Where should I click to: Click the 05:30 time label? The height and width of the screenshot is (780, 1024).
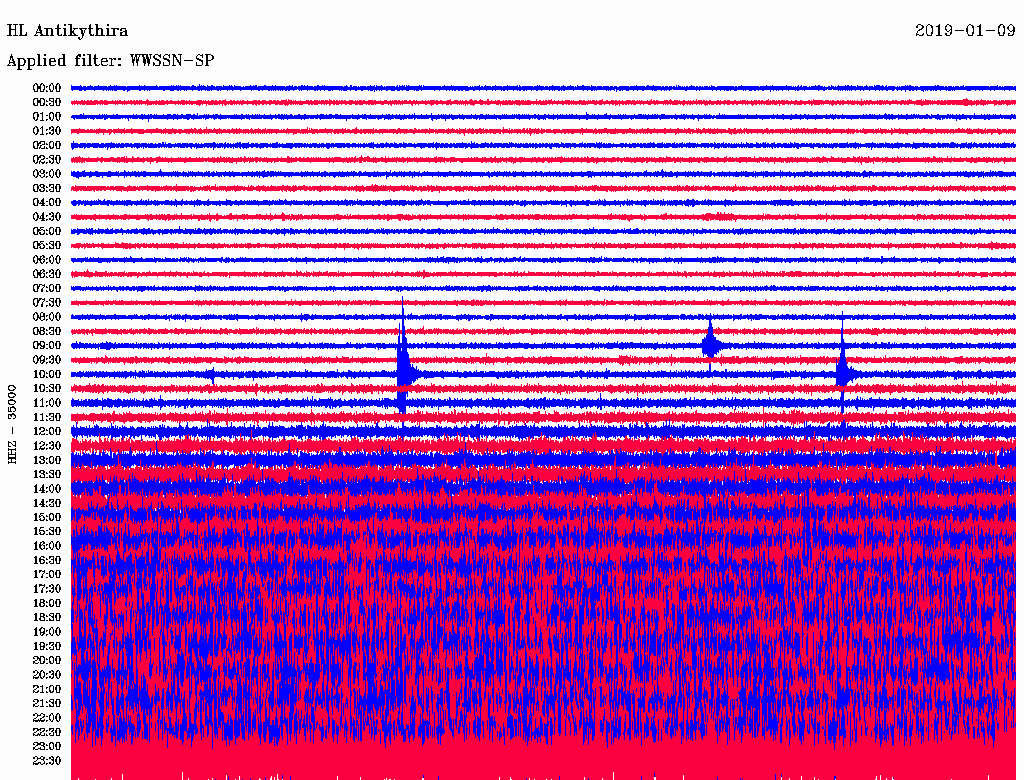[x=47, y=245]
